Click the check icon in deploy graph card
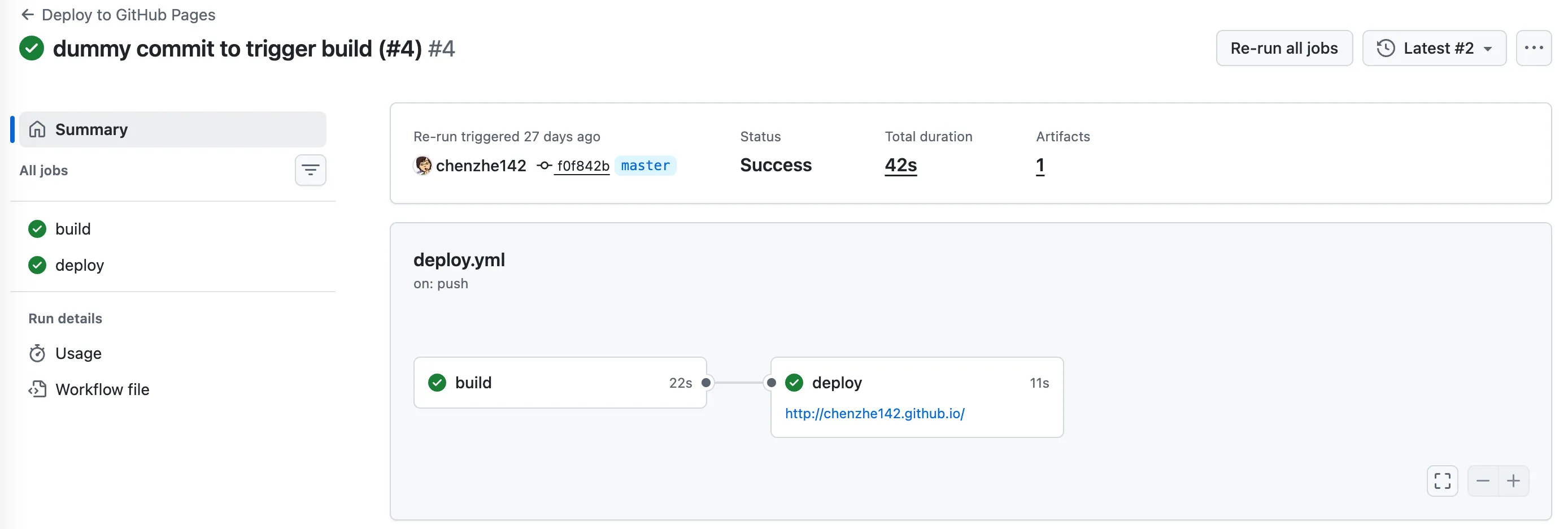The image size is (1568, 529). [x=794, y=382]
